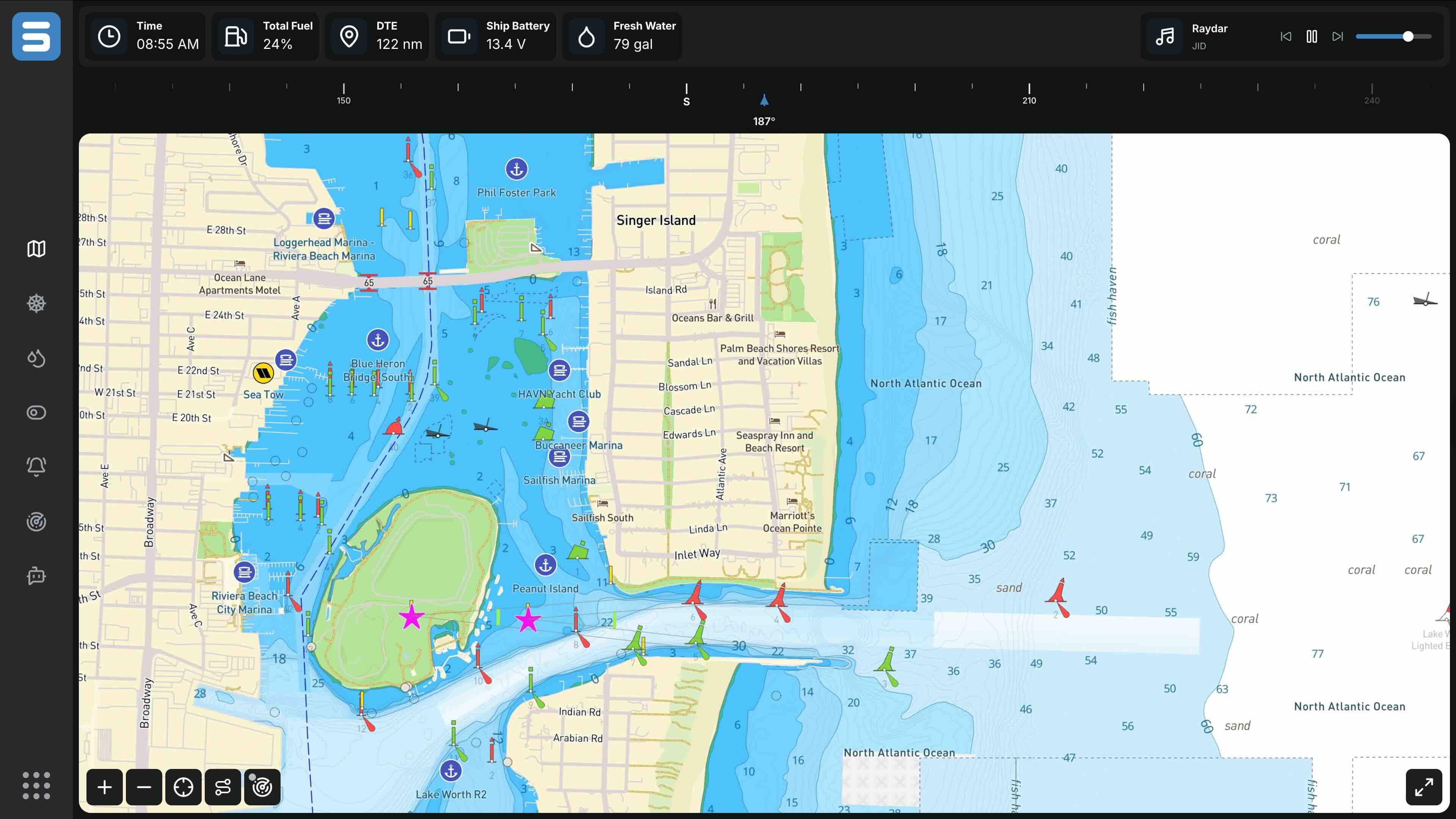
Task: Click the magenta star waypoint on Peanut Island
Action: pyautogui.click(x=411, y=617)
